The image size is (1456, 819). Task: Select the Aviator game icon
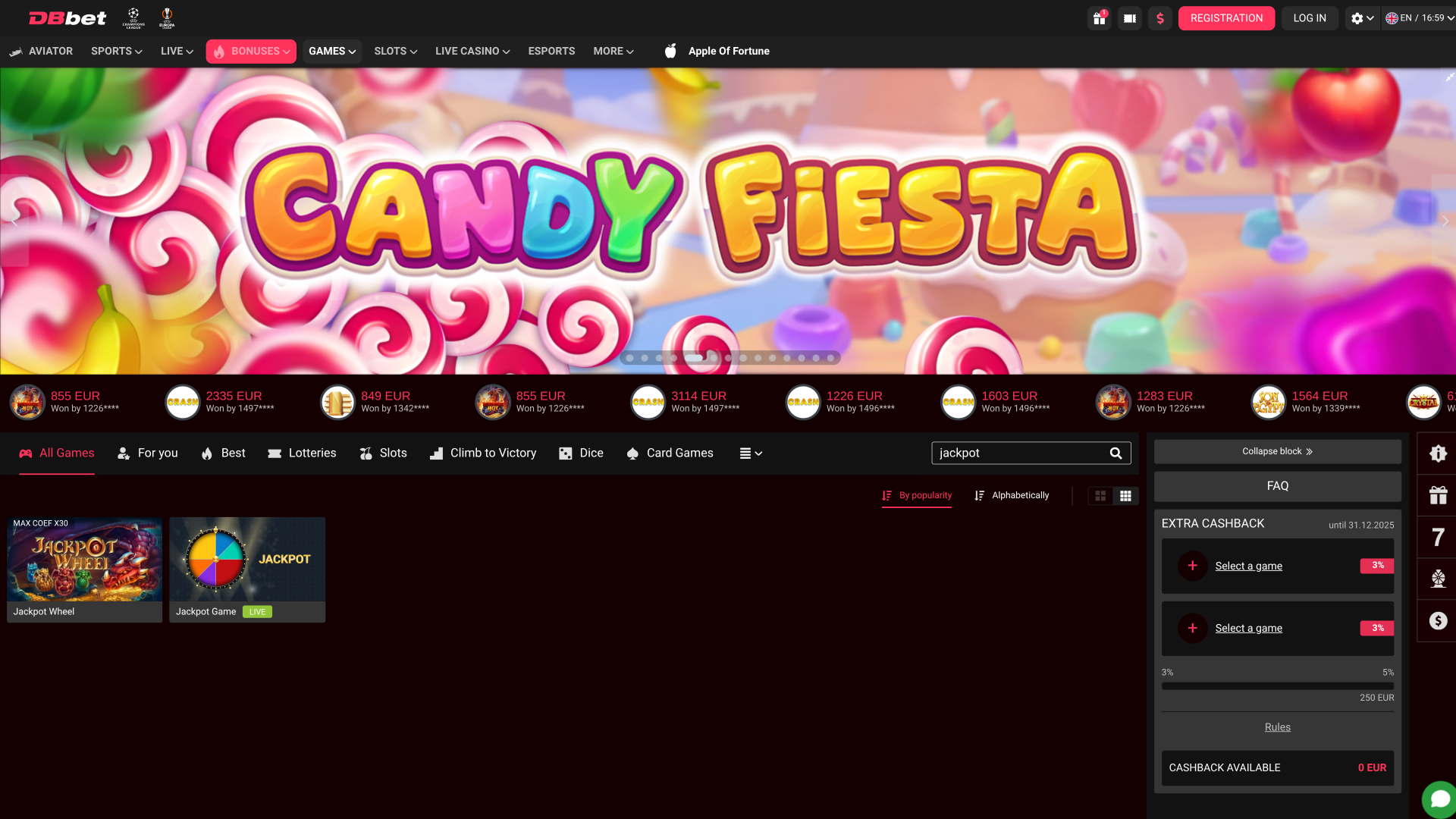point(17,51)
